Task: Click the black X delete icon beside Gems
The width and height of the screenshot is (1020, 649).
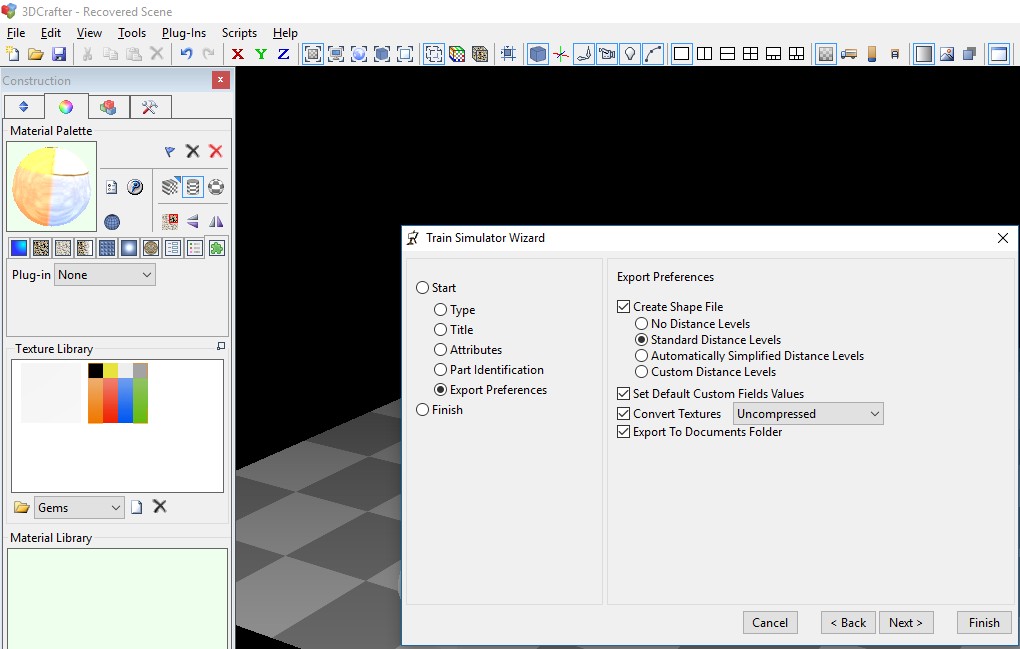Action: click(159, 507)
